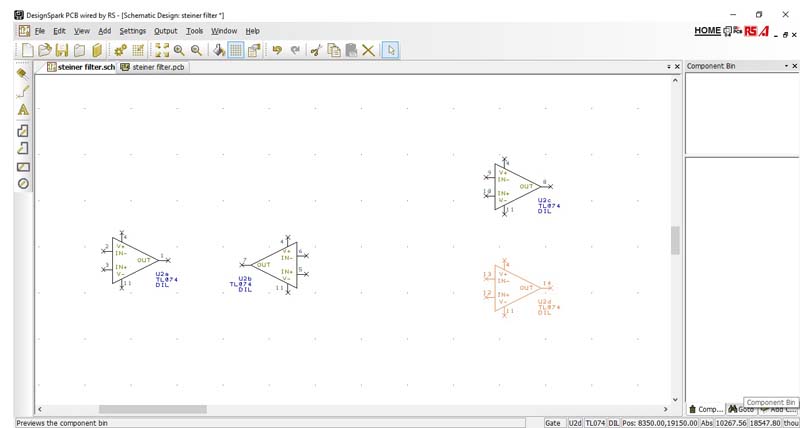Viewport: 800px width, 428px height.
Task: Open the document tab list dropdown arrow
Action: [x=669, y=67]
